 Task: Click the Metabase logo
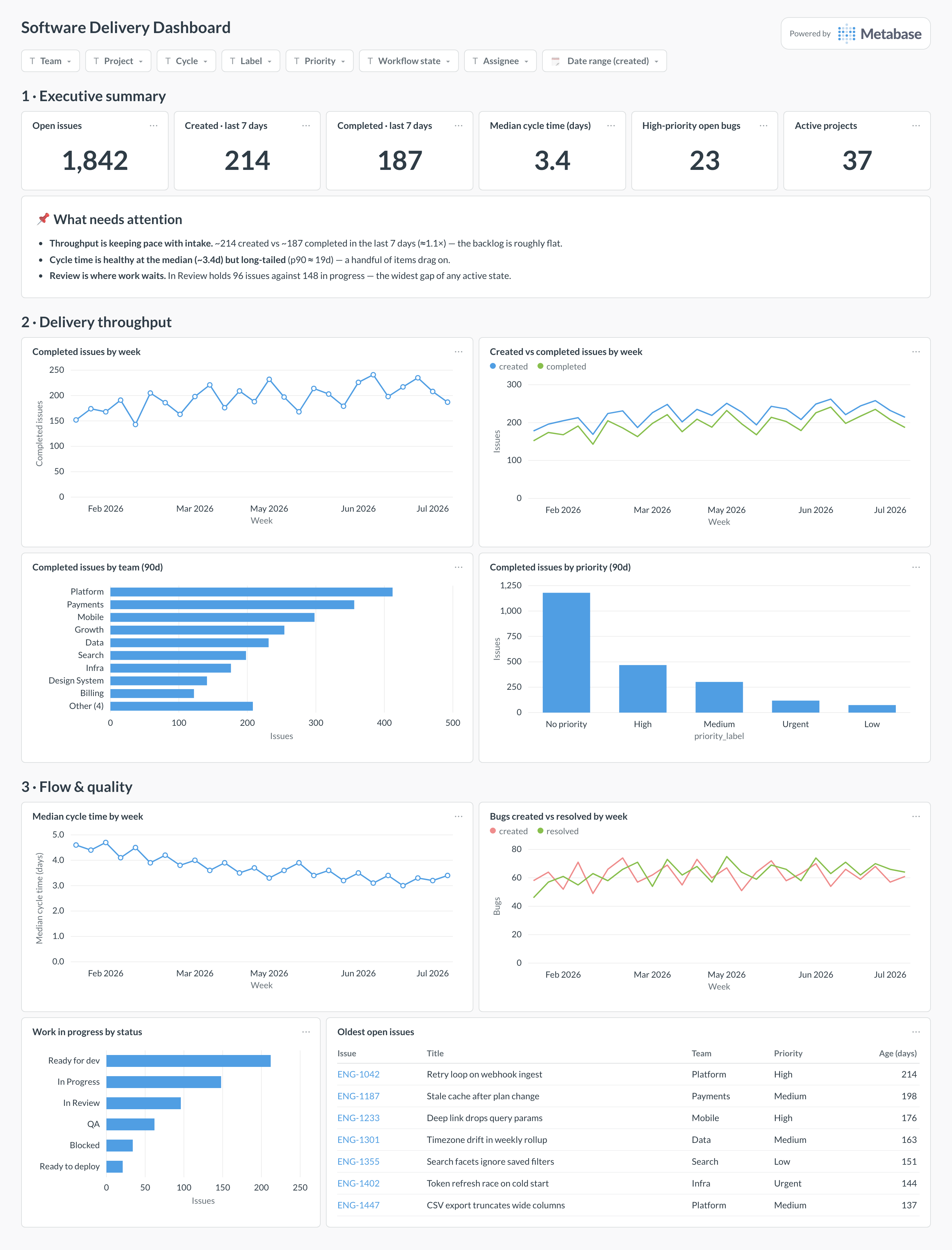click(x=880, y=34)
